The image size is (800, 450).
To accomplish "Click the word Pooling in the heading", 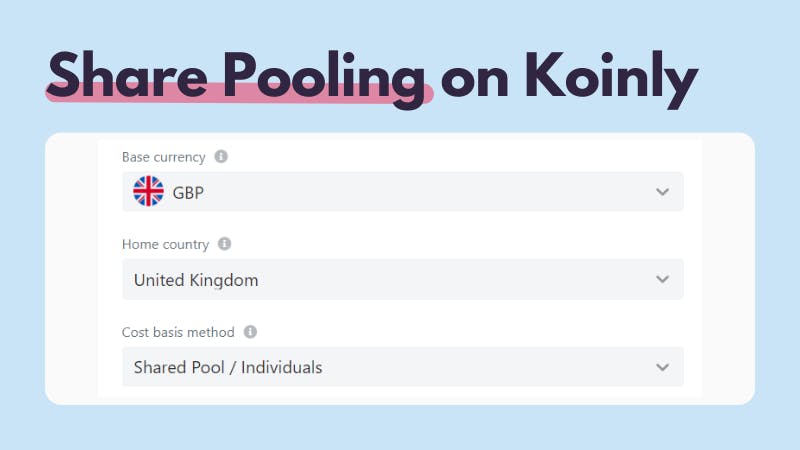I will click(x=324, y=78).
